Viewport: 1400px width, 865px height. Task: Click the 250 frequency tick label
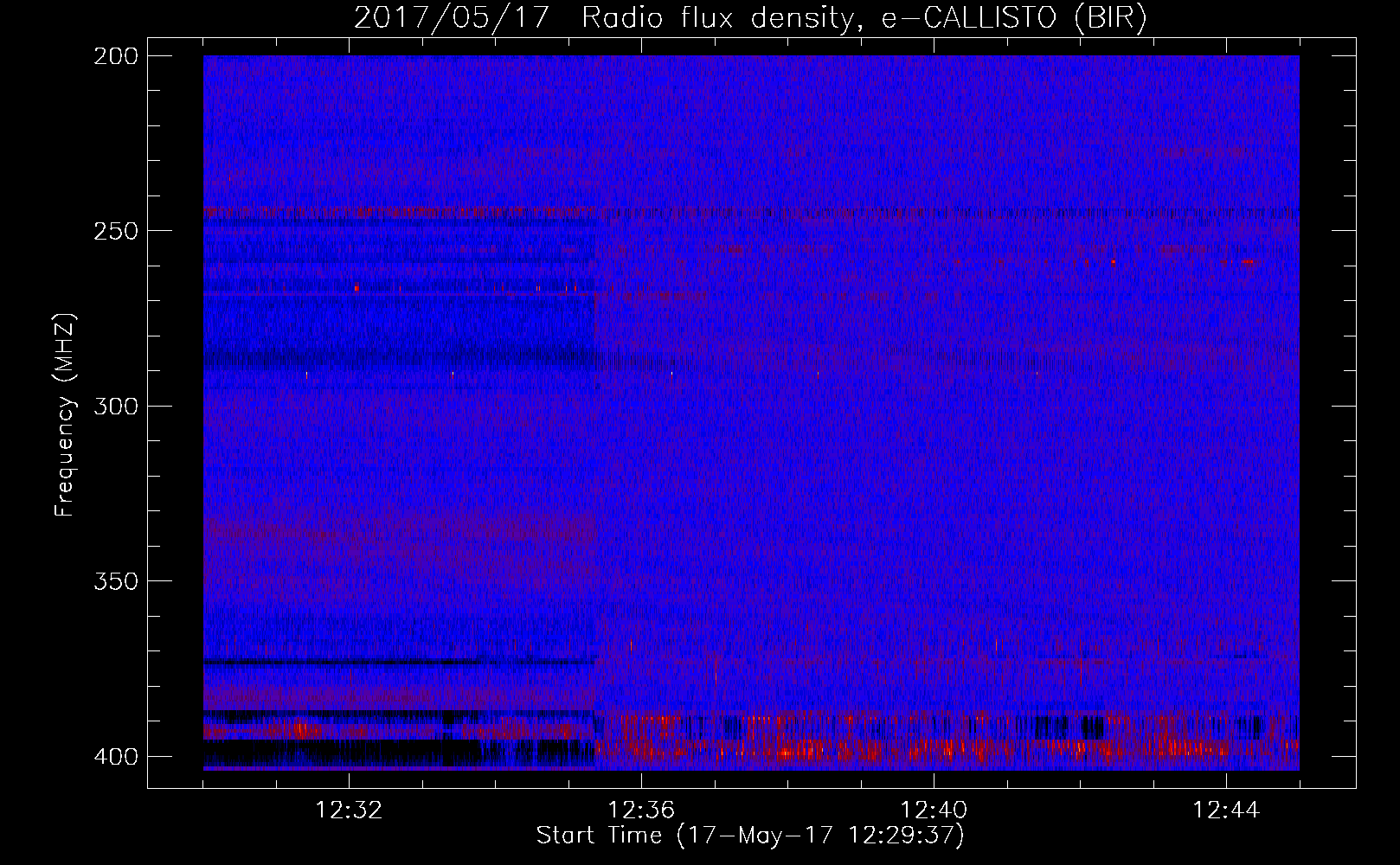click(x=115, y=231)
